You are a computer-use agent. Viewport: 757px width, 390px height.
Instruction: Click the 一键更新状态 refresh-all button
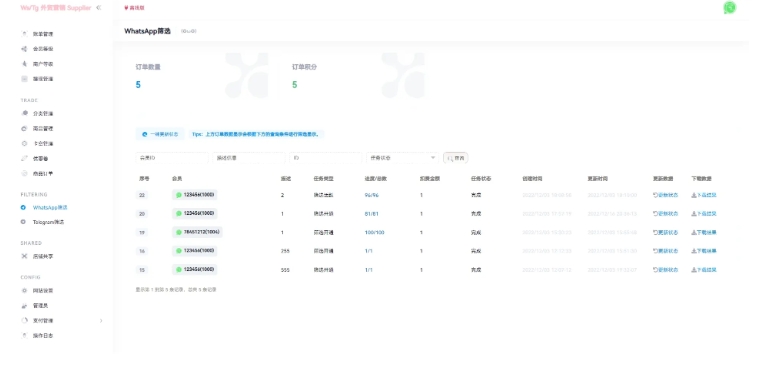coord(160,134)
